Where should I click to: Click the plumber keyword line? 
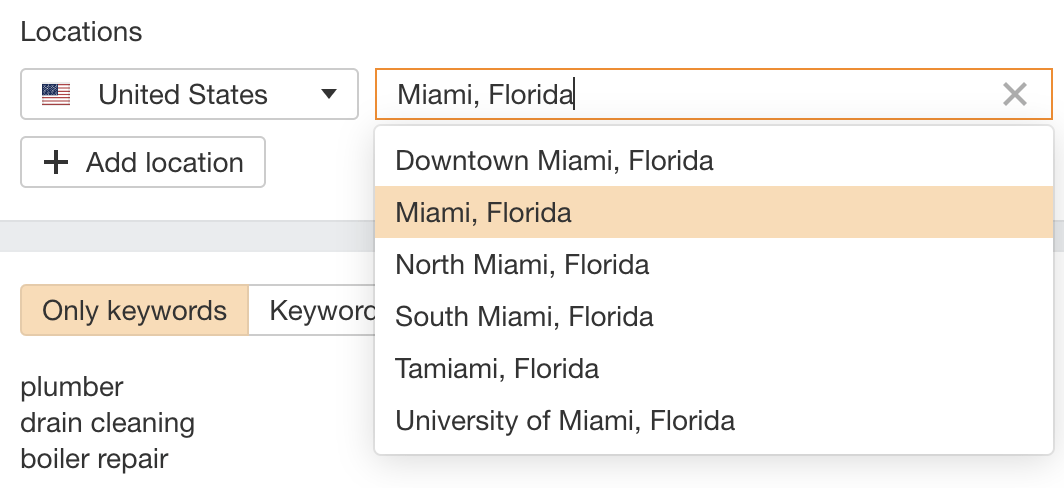click(x=72, y=387)
